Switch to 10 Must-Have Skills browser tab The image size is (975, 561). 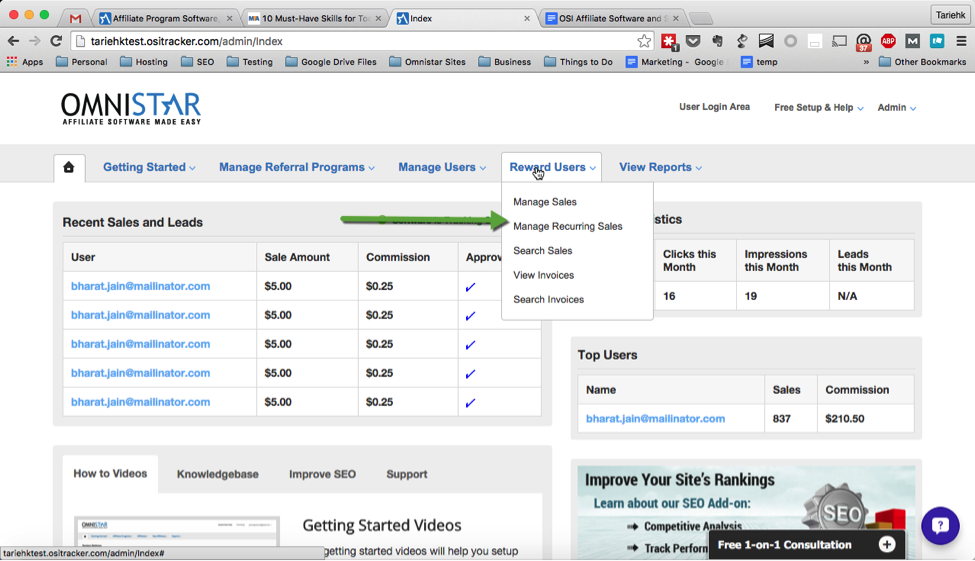point(314,18)
